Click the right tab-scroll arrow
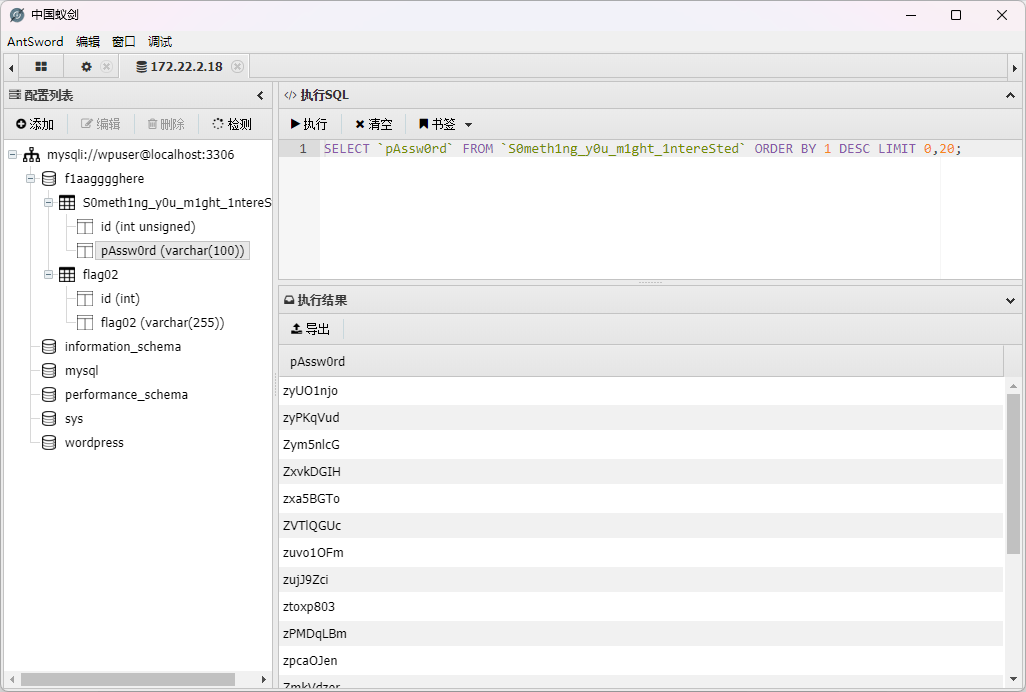Screen dimensions: 1026x692 pos(1015,67)
